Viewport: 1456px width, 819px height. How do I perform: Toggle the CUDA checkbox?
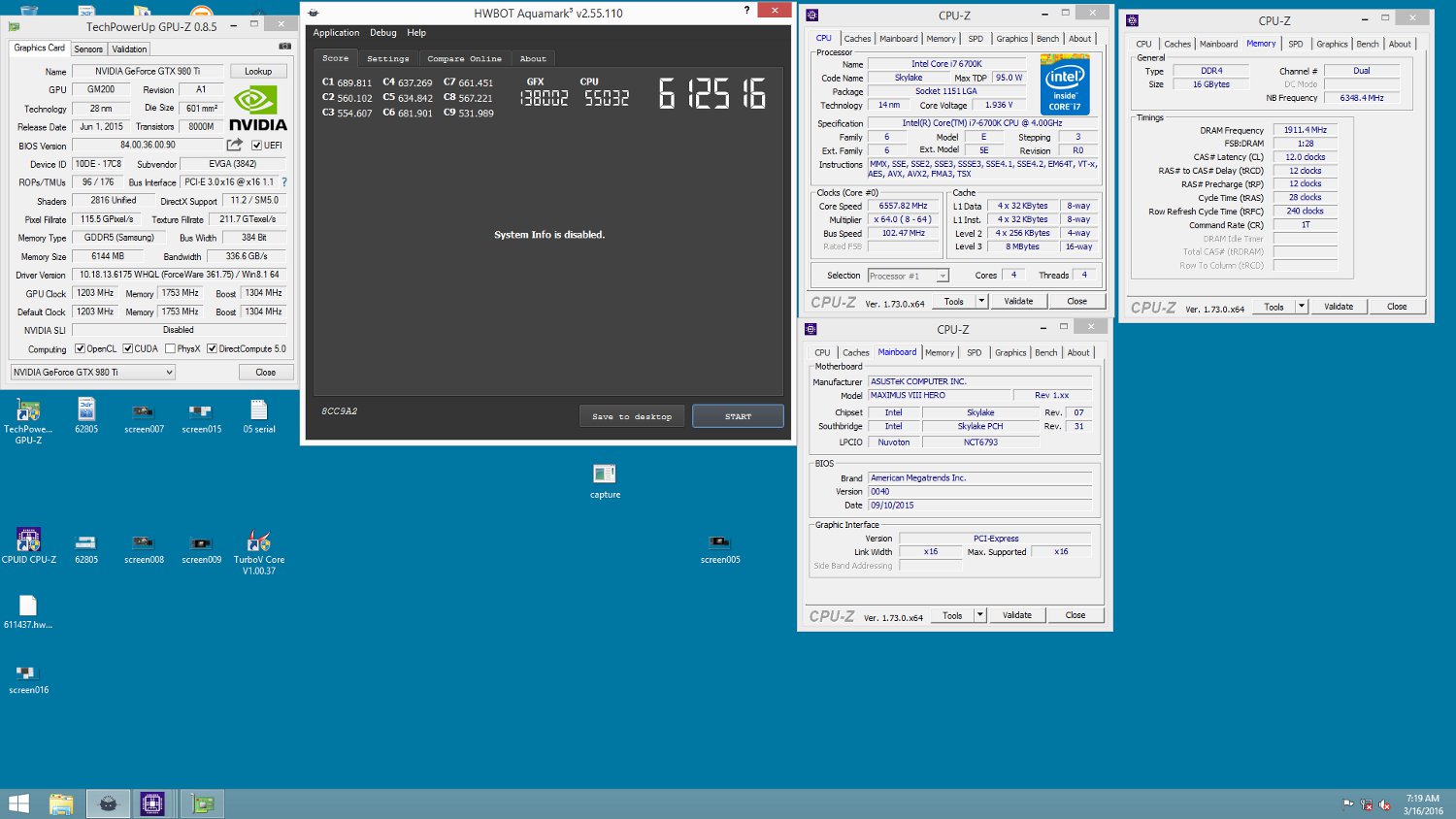[x=128, y=348]
